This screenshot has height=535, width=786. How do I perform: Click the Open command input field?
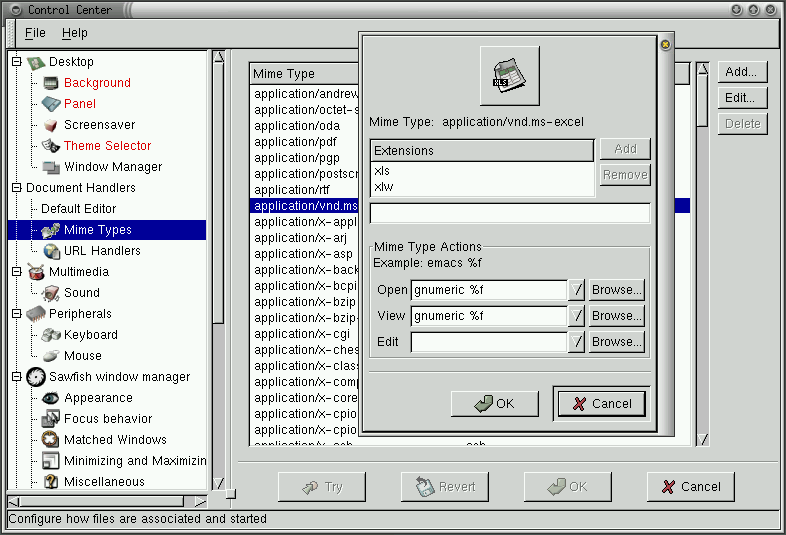click(489, 290)
